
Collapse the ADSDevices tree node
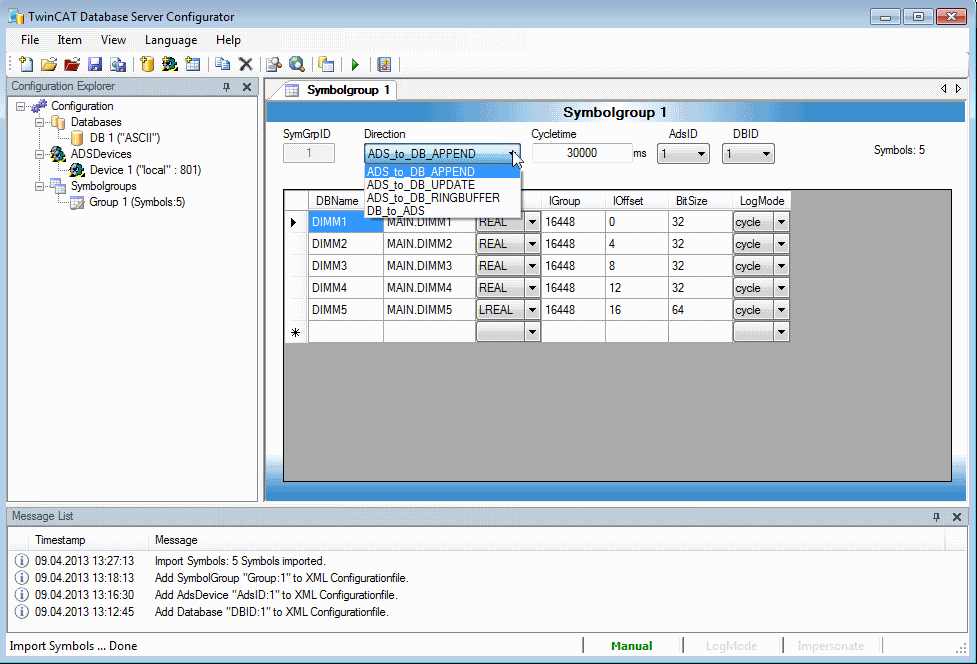point(39,154)
